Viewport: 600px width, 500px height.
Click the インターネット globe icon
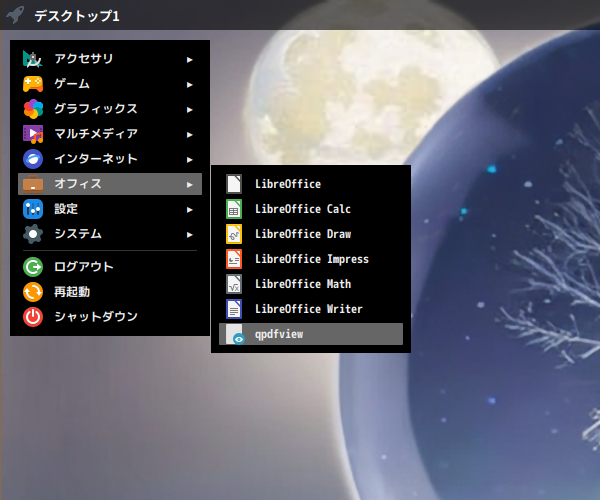tap(33, 159)
